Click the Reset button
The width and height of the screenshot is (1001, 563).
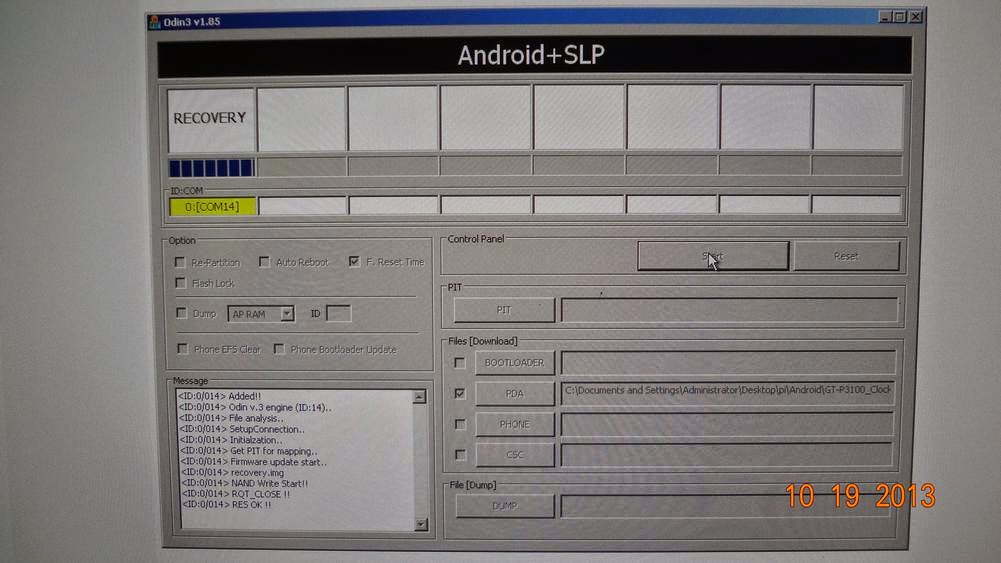point(846,256)
